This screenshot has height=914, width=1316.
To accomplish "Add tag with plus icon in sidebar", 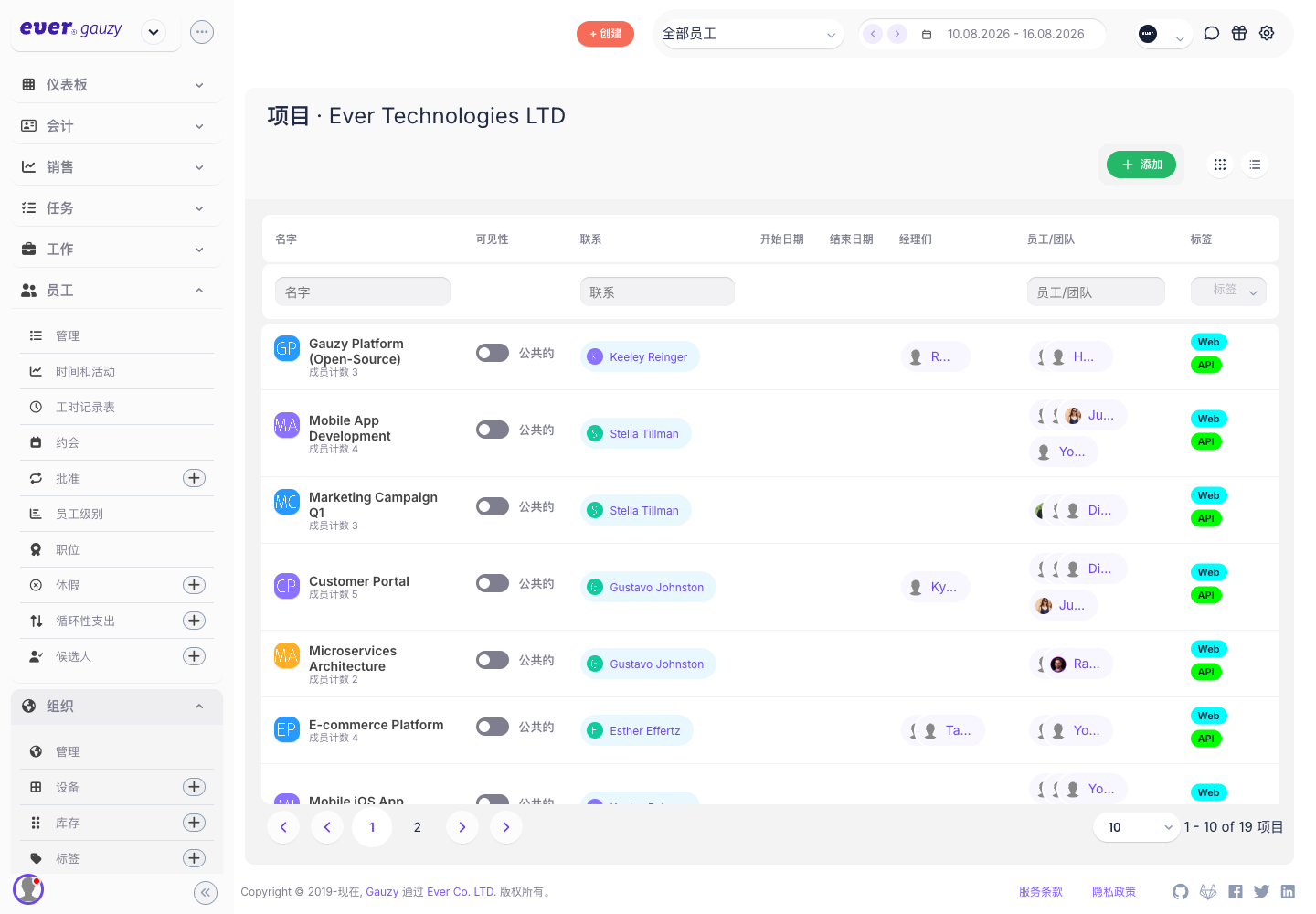I will 195,858.
